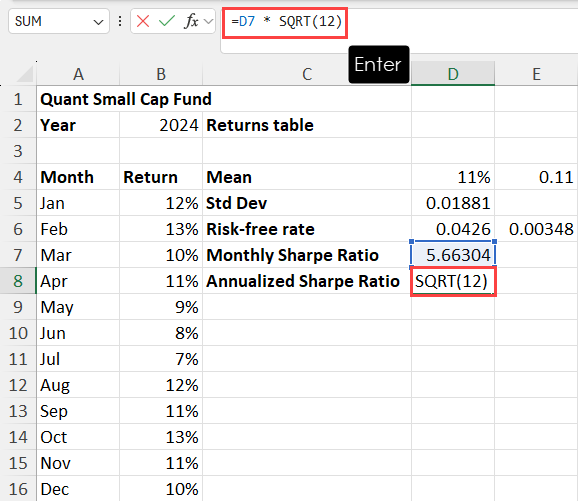Select the Jan month cell
The height and width of the screenshot is (501, 578).
point(78,203)
